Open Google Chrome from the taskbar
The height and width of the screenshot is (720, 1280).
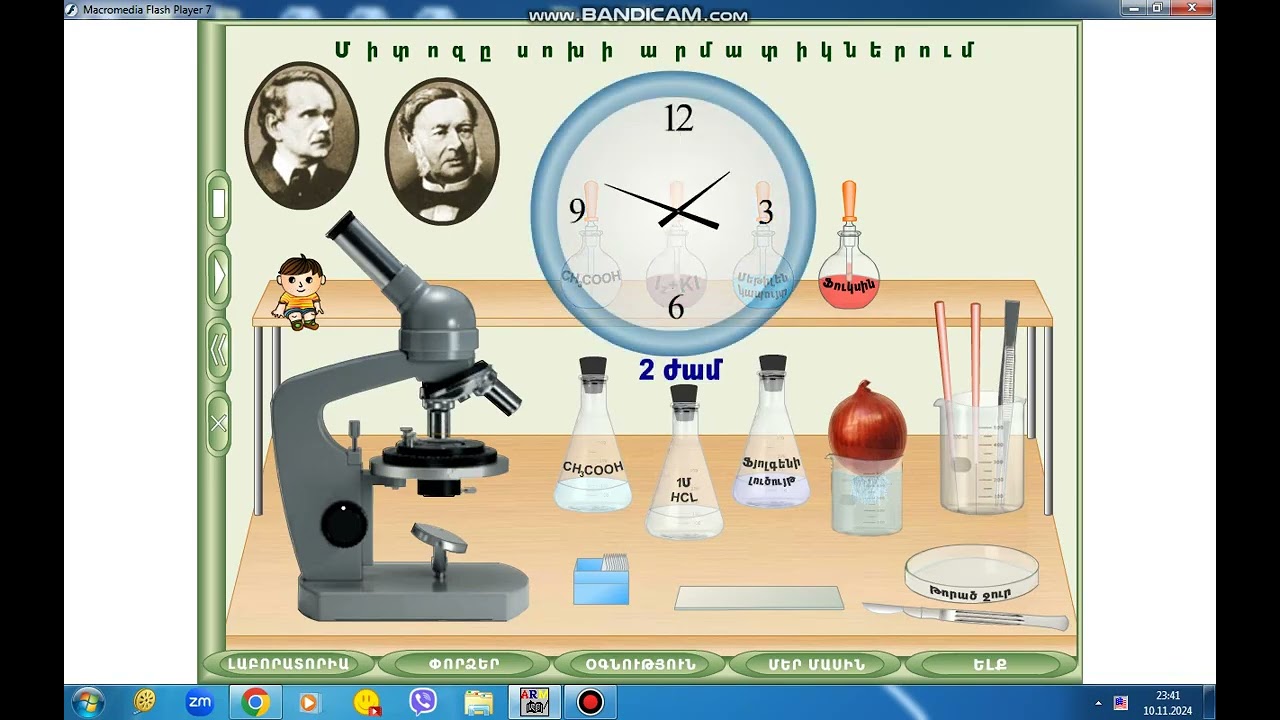pos(255,702)
